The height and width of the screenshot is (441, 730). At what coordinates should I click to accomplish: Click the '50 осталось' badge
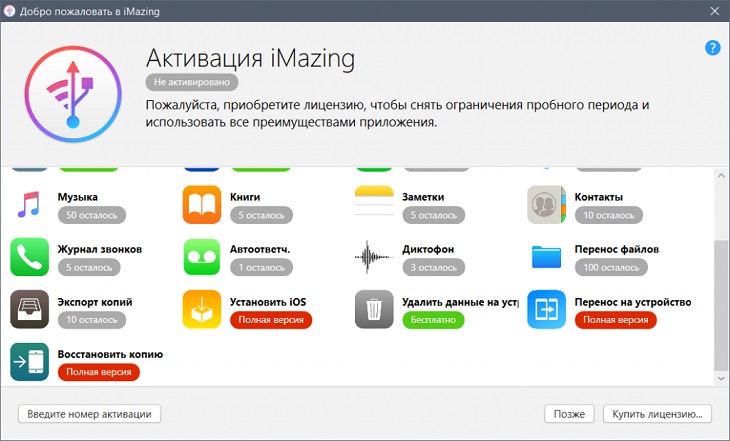coord(92,215)
